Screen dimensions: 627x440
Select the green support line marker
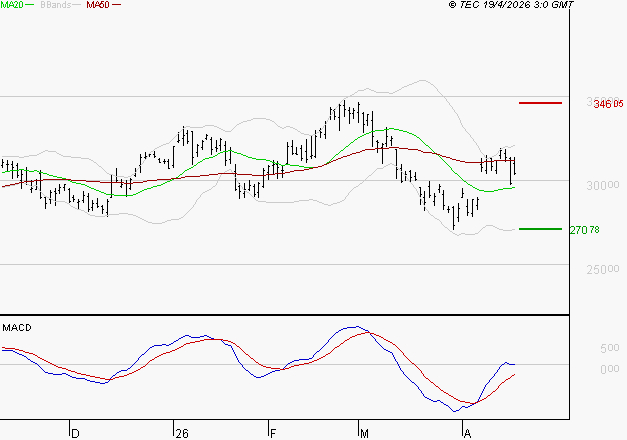pos(541,229)
